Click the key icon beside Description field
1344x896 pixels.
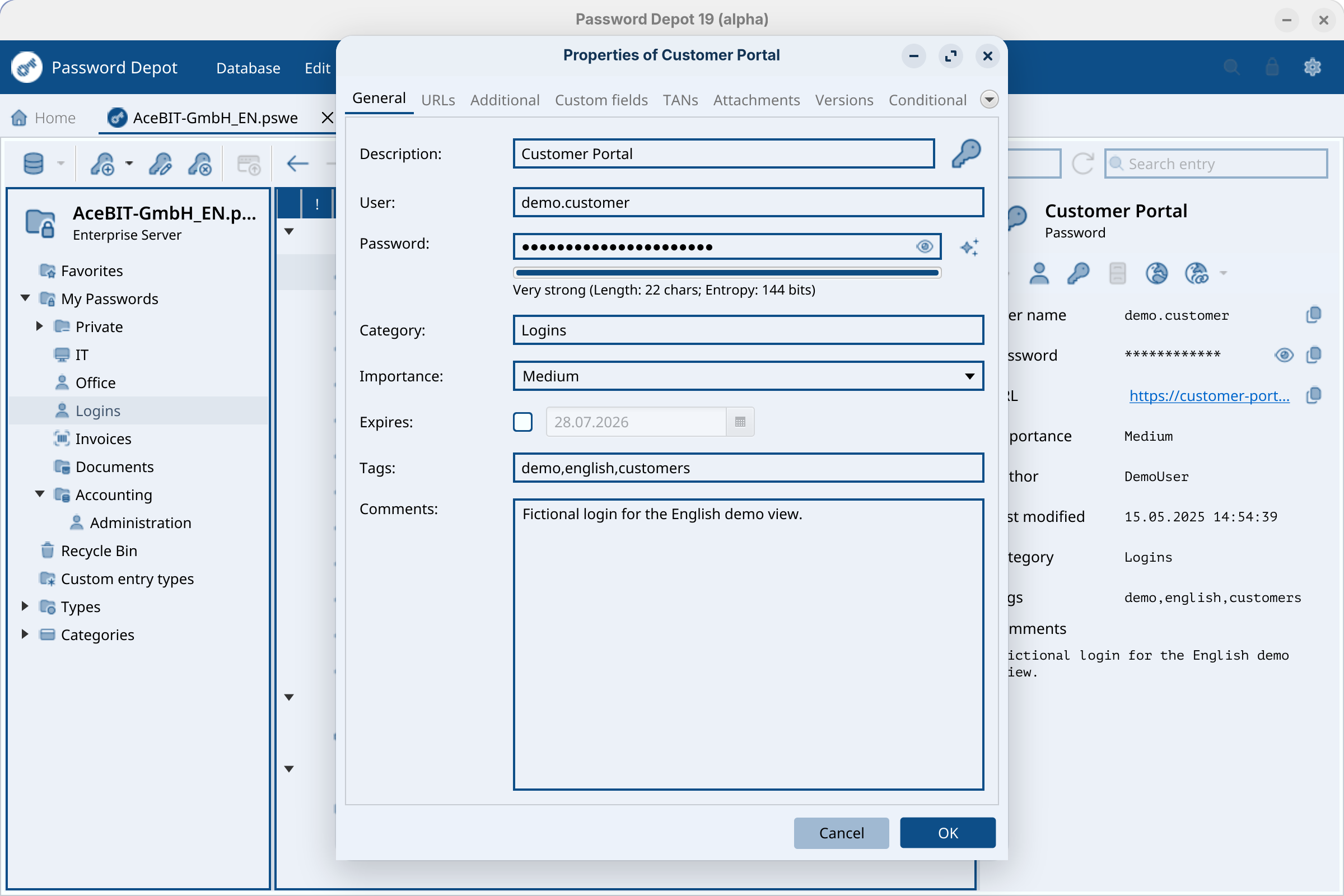(967, 153)
